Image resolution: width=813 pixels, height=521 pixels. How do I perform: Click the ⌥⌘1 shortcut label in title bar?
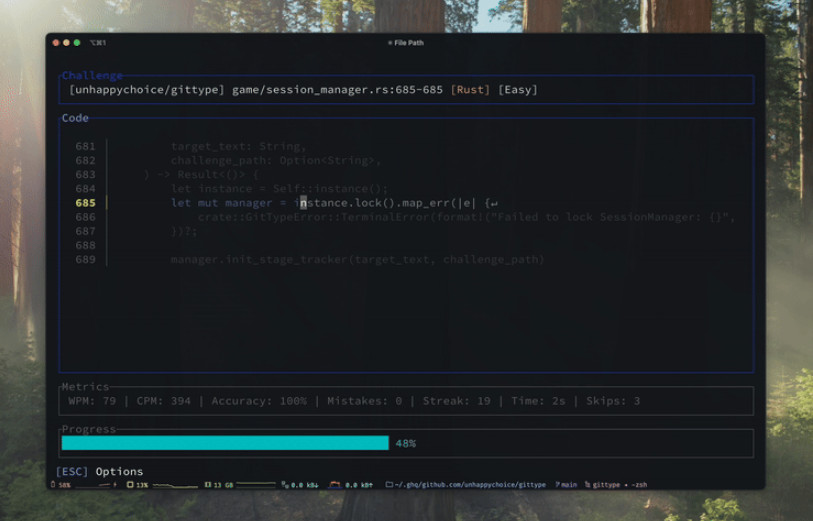(x=97, y=43)
